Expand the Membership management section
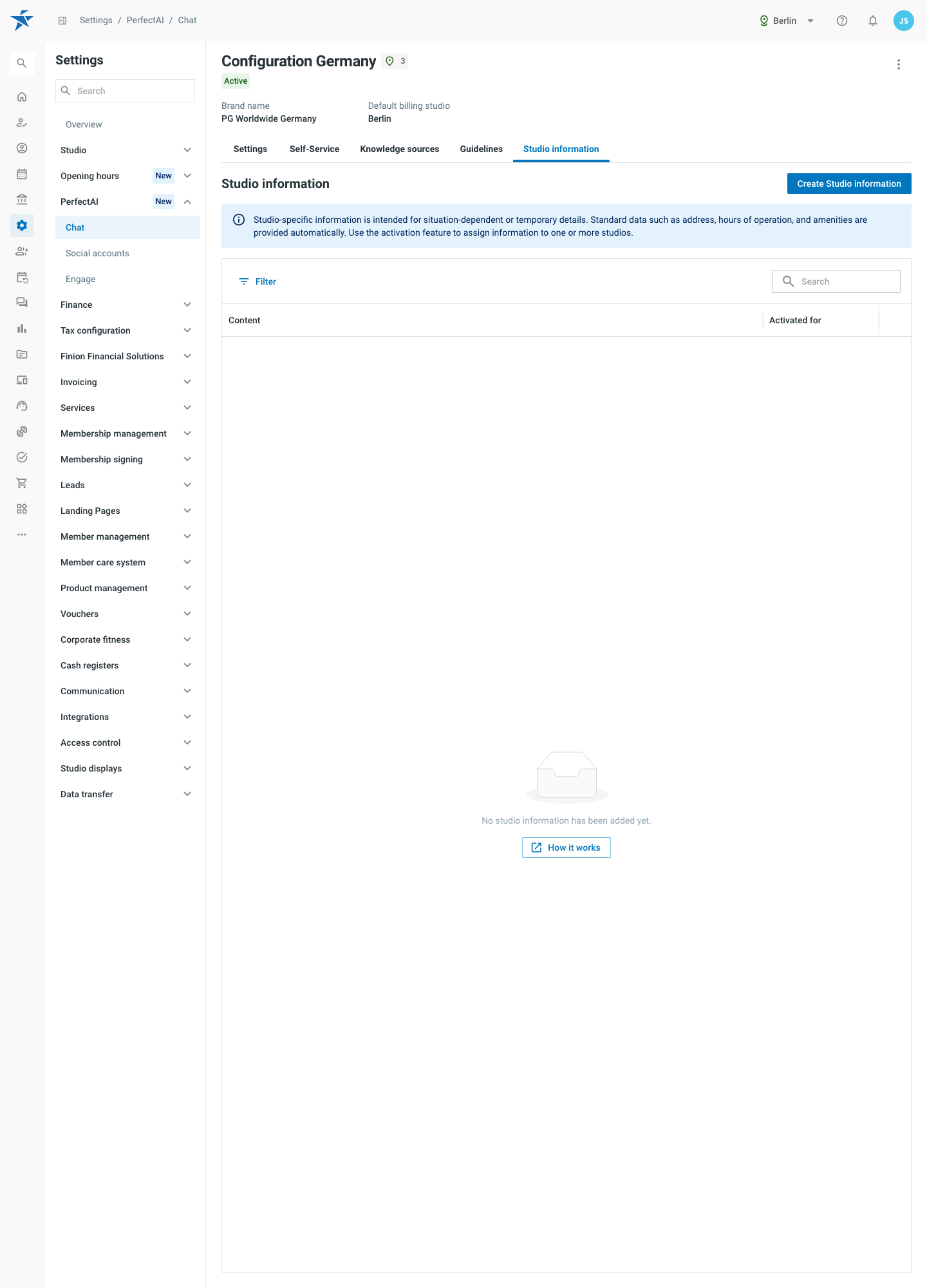927x1288 pixels. [x=126, y=433]
